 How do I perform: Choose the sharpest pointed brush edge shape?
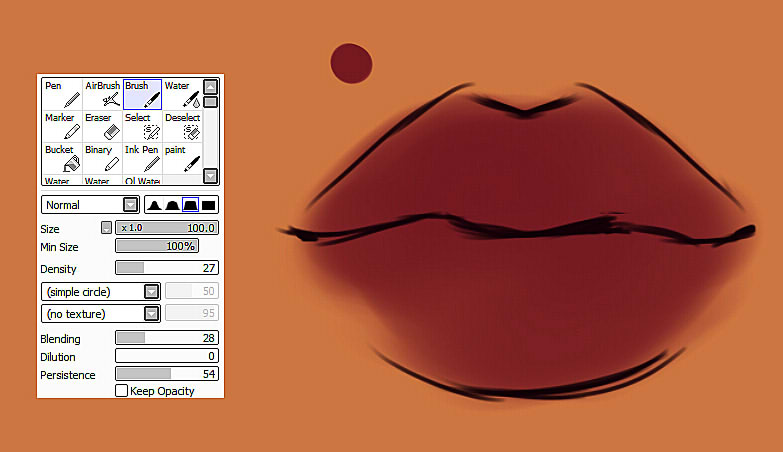pos(155,205)
